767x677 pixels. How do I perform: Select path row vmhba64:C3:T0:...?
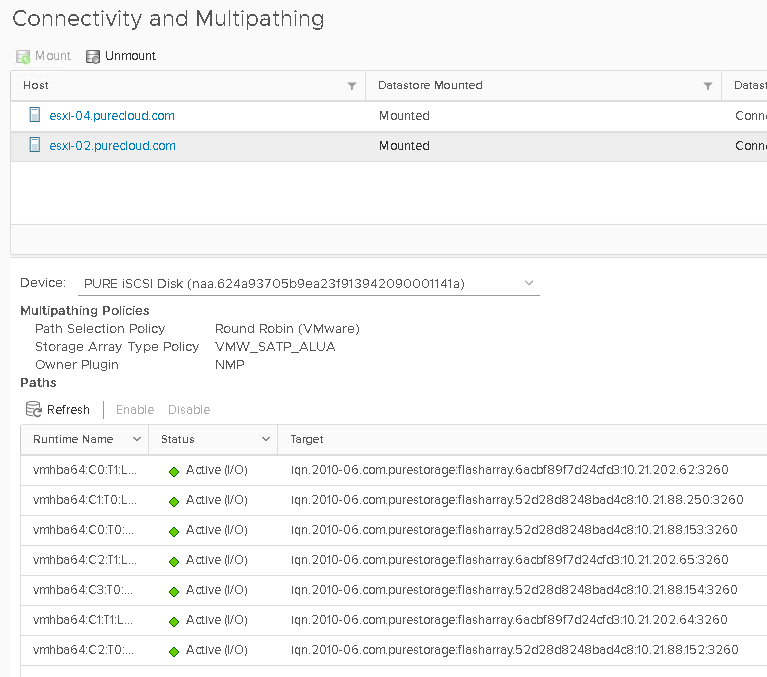point(394,590)
